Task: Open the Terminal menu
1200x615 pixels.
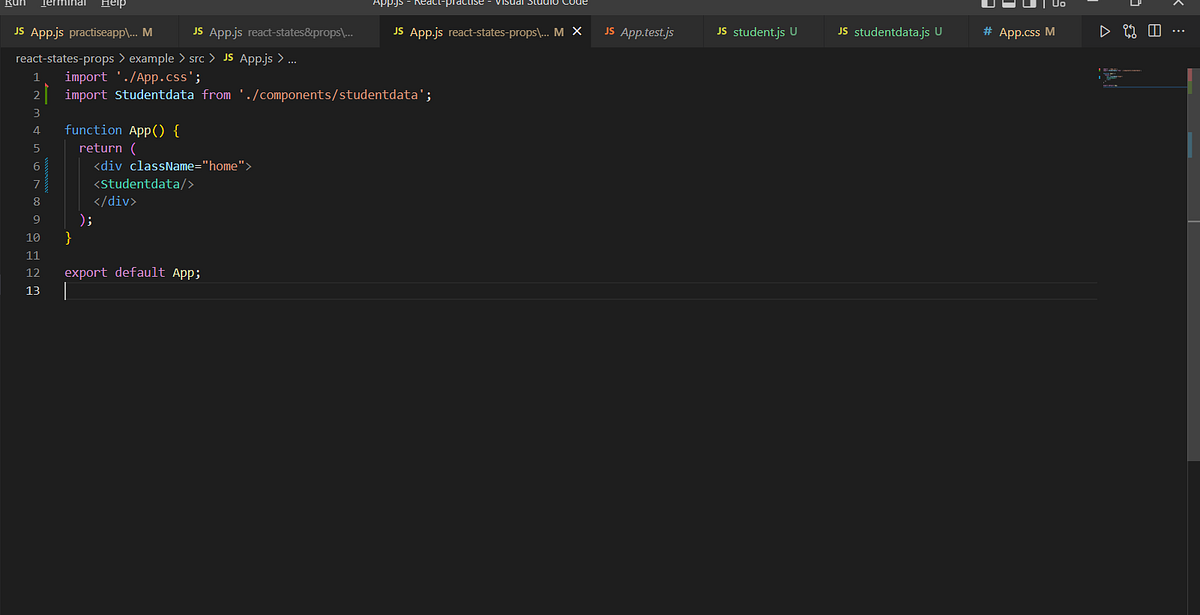Action: (x=63, y=3)
